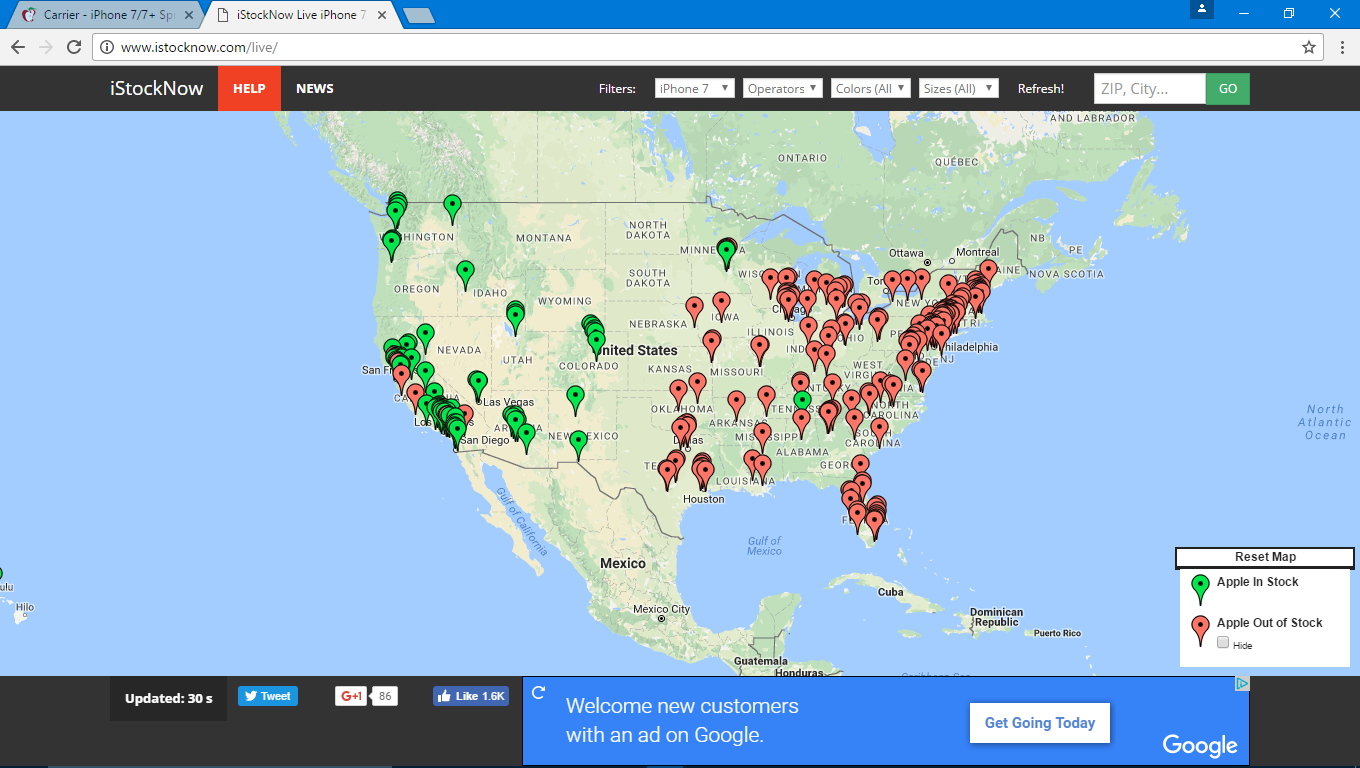
Task: Click the green pin in Utah
Action: click(x=515, y=317)
